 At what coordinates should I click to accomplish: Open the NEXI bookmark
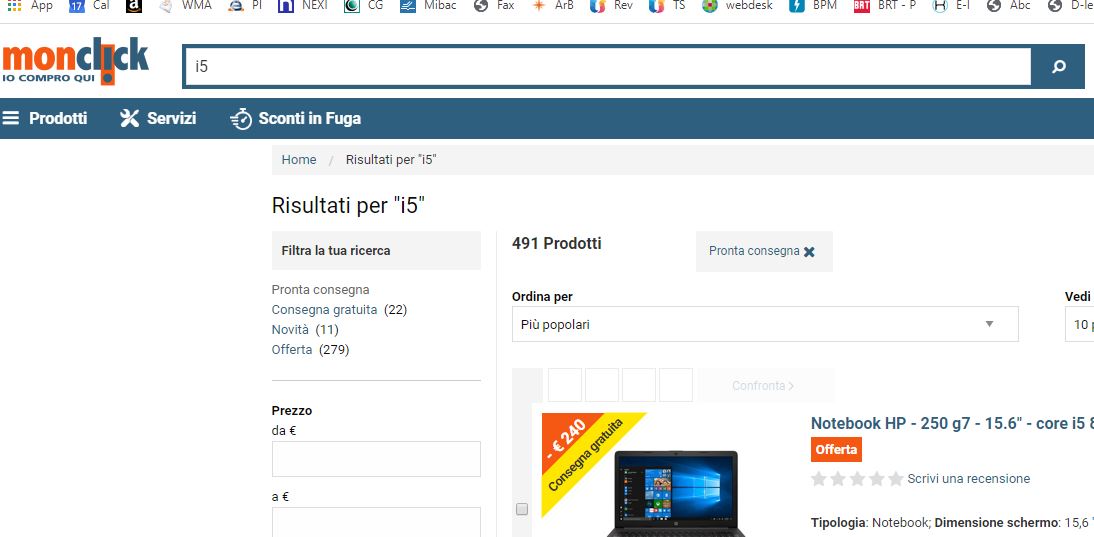302,6
